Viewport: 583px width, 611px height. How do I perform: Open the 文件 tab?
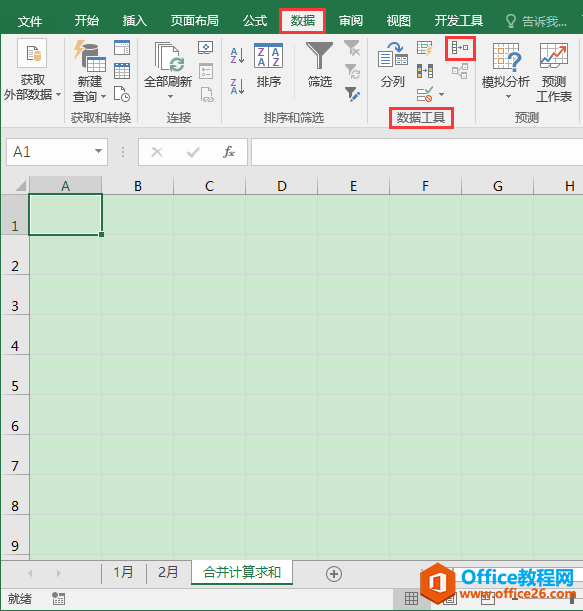(x=30, y=21)
